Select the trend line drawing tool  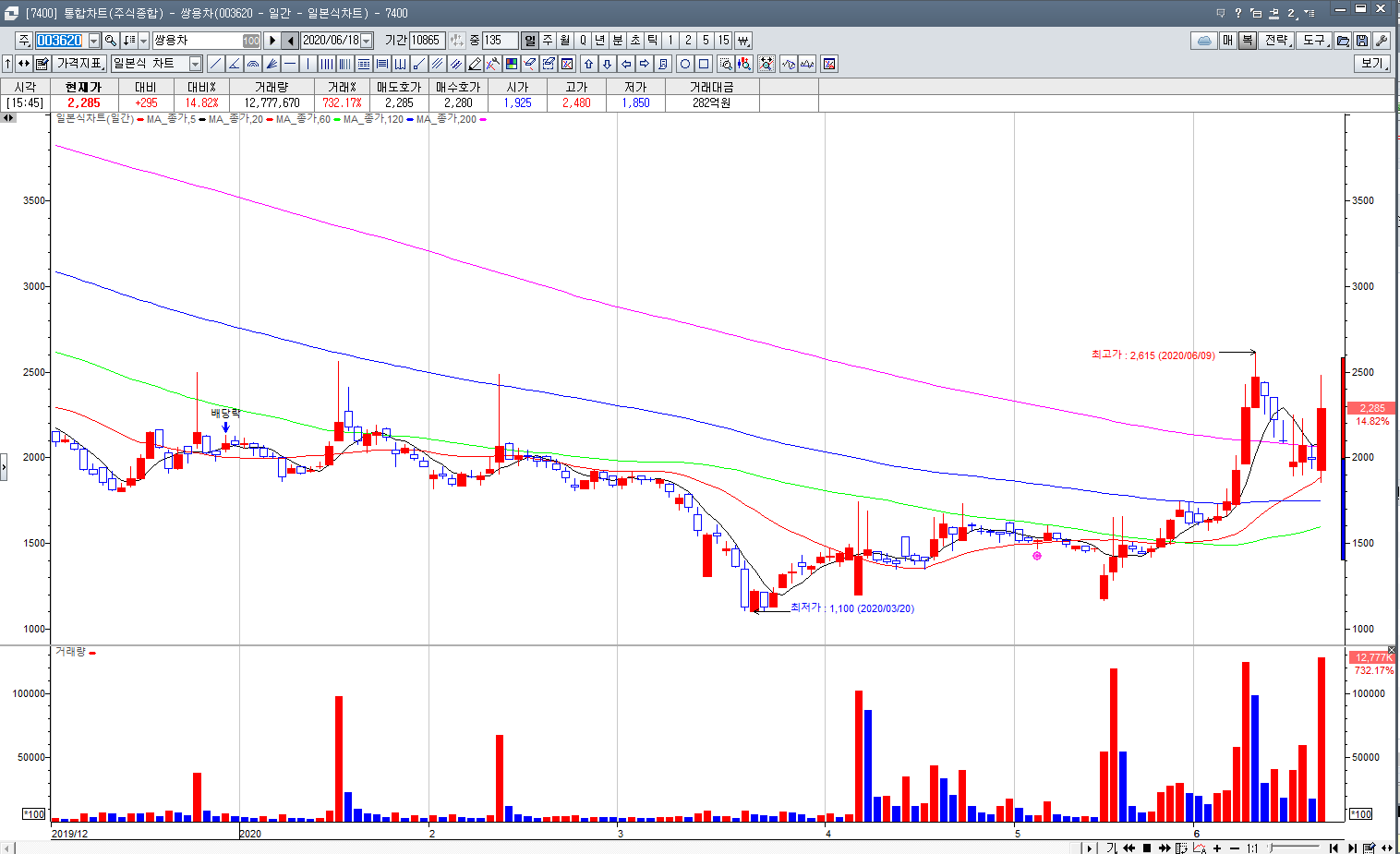(215, 64)
